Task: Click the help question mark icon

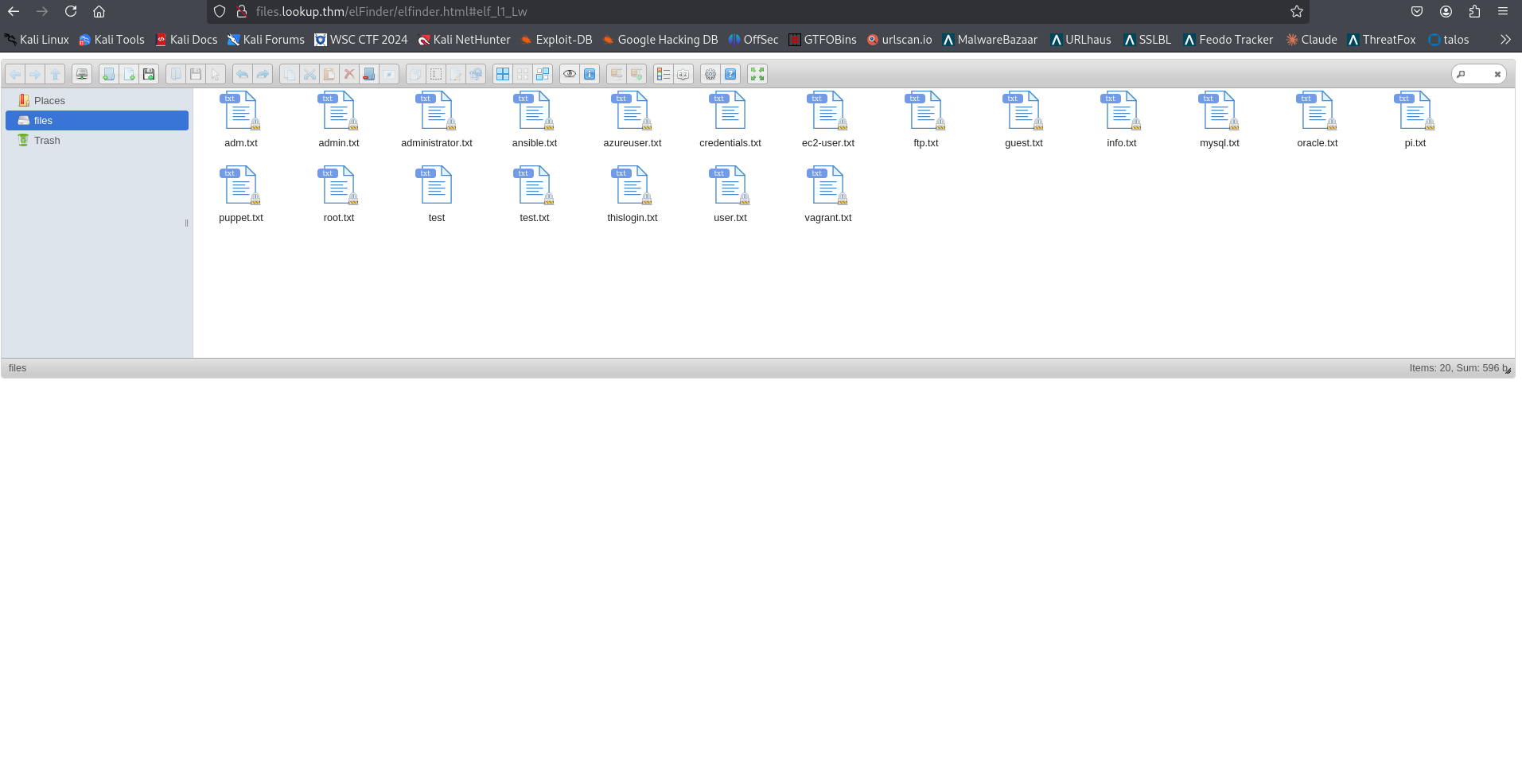Action: pyautogui.click(x=730, y=74)
